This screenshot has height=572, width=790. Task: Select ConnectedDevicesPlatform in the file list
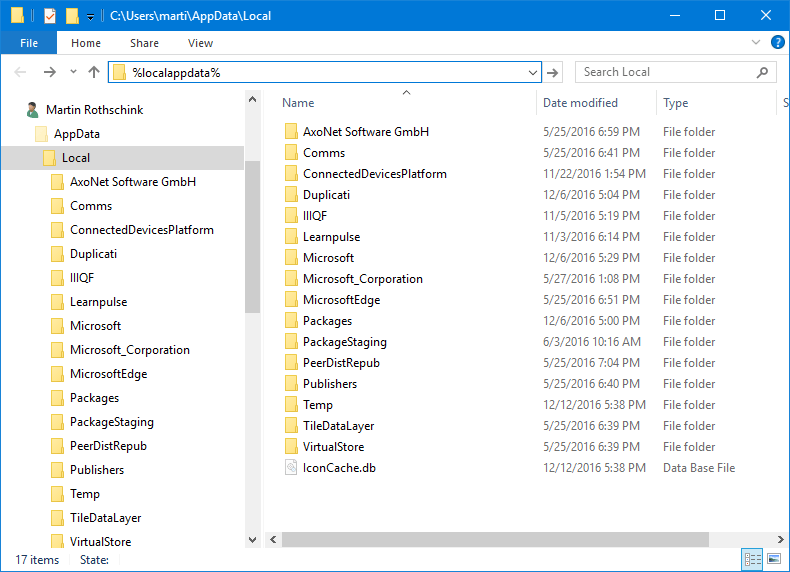point(374,174)
